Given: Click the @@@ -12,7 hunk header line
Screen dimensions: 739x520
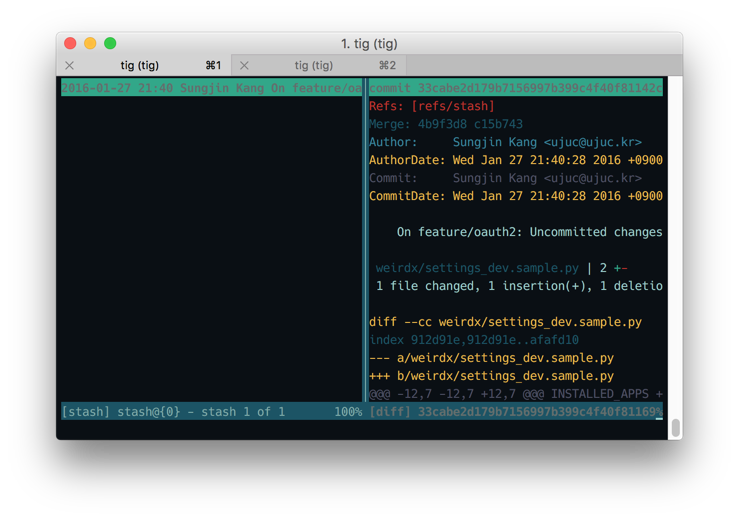Looking at the screenshot, I should [x=516, y=394].
